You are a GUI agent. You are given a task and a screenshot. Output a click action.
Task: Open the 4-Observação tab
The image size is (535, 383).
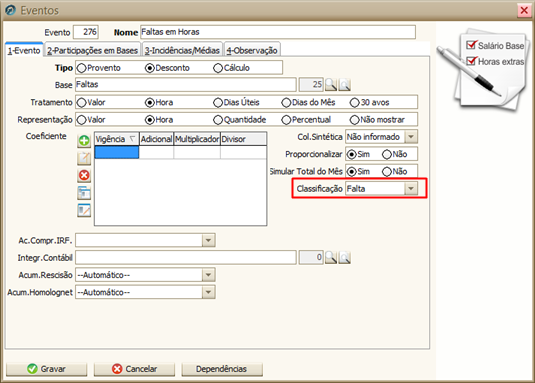click(252, 50)
